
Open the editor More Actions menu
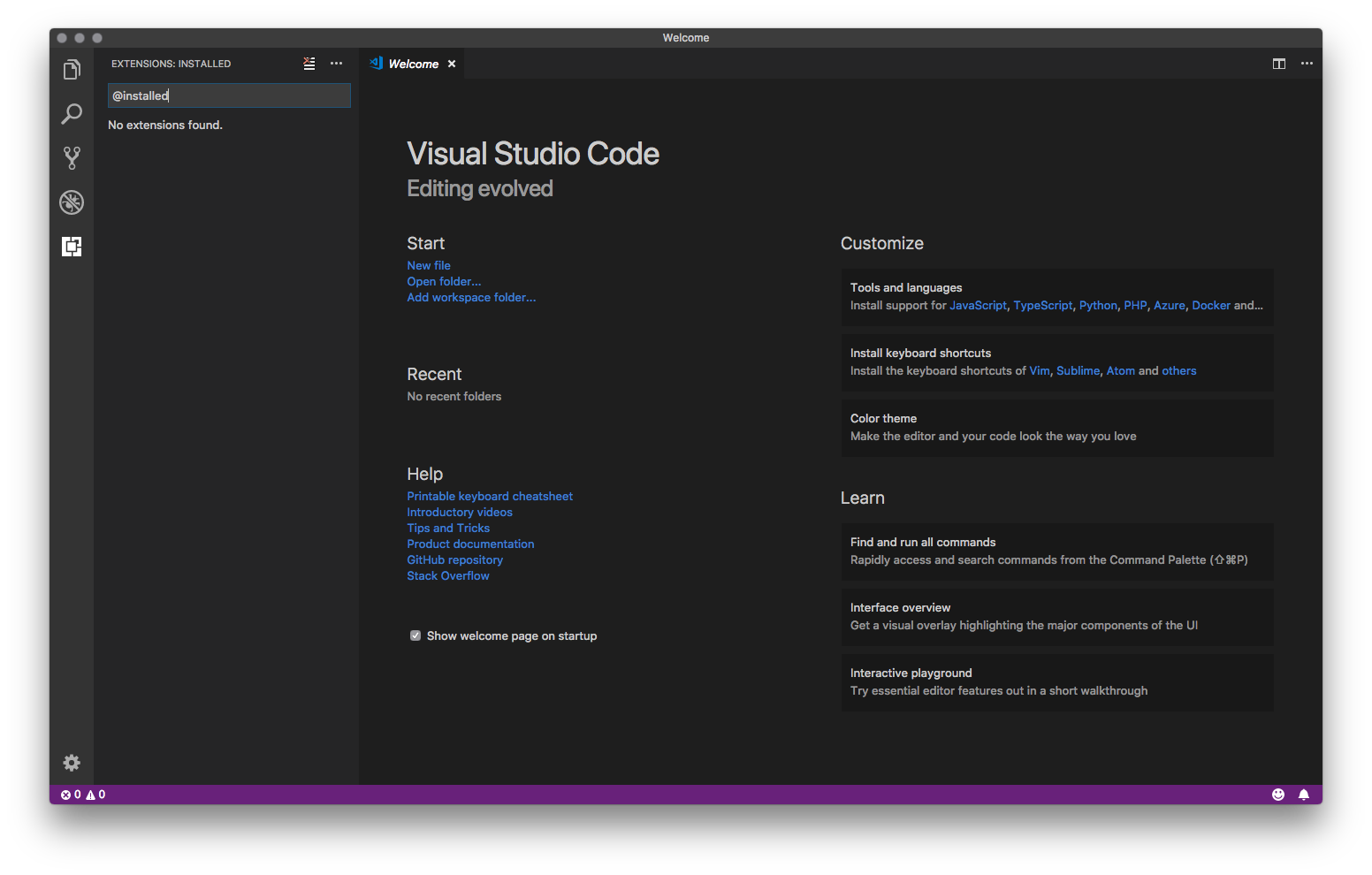pyautogui.click(x=1307, y=63)
